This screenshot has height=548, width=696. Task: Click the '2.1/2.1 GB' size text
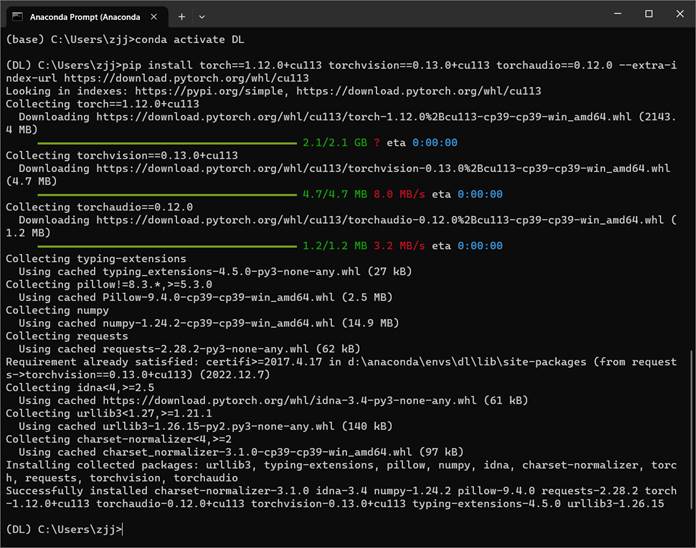(x=335, y=143)
